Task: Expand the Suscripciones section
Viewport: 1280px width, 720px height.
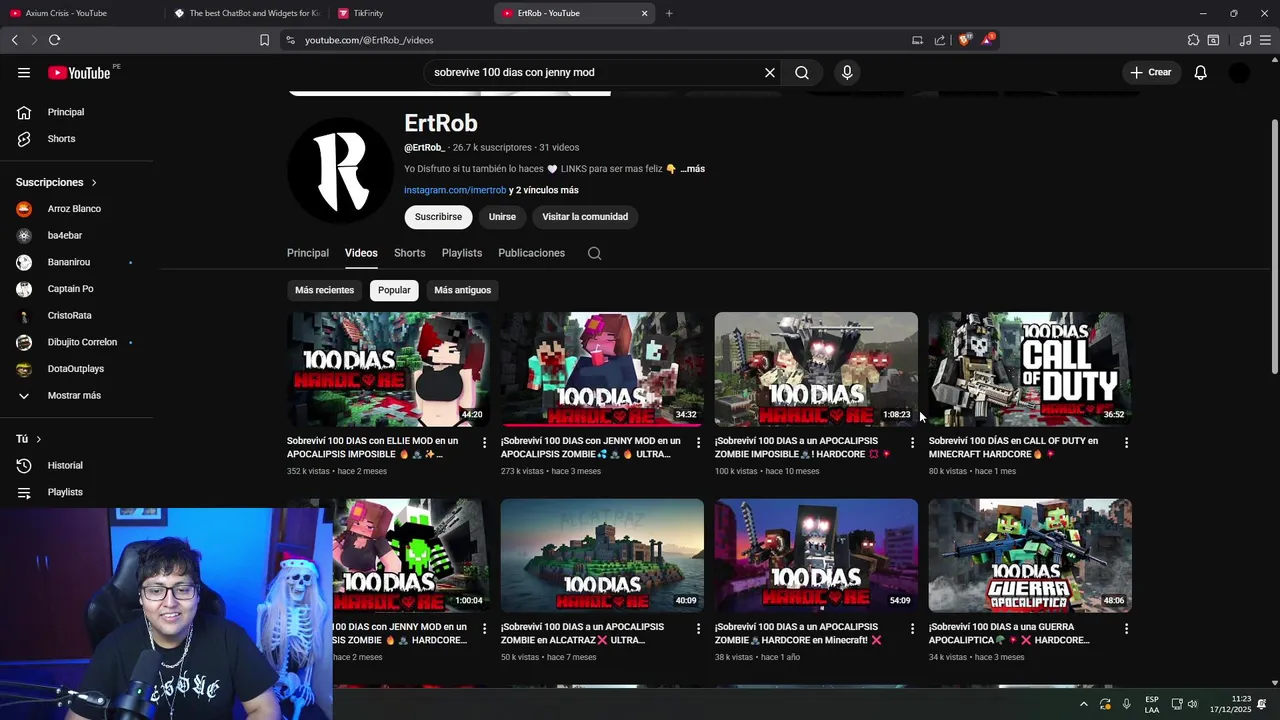Action: [56, 183]
